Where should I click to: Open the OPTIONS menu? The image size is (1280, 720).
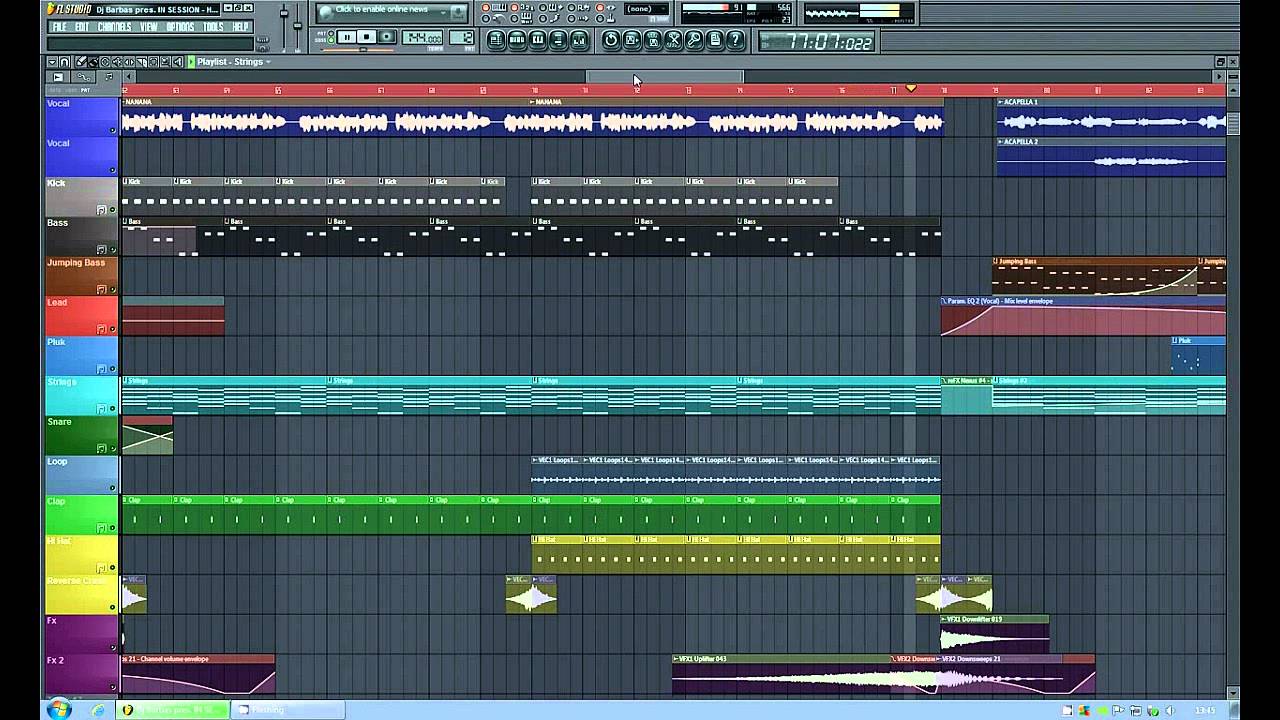[180, 27]
